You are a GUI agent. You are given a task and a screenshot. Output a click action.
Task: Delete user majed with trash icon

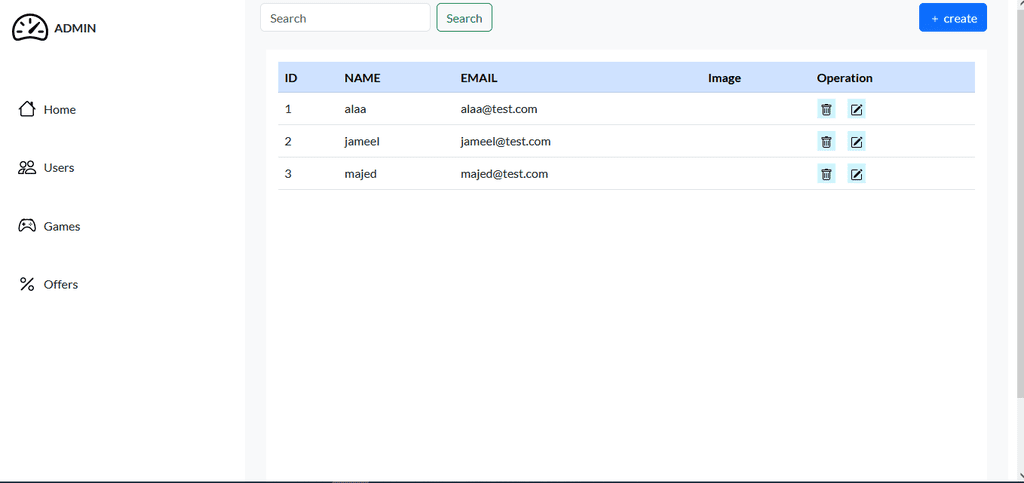tap(826, 174)
